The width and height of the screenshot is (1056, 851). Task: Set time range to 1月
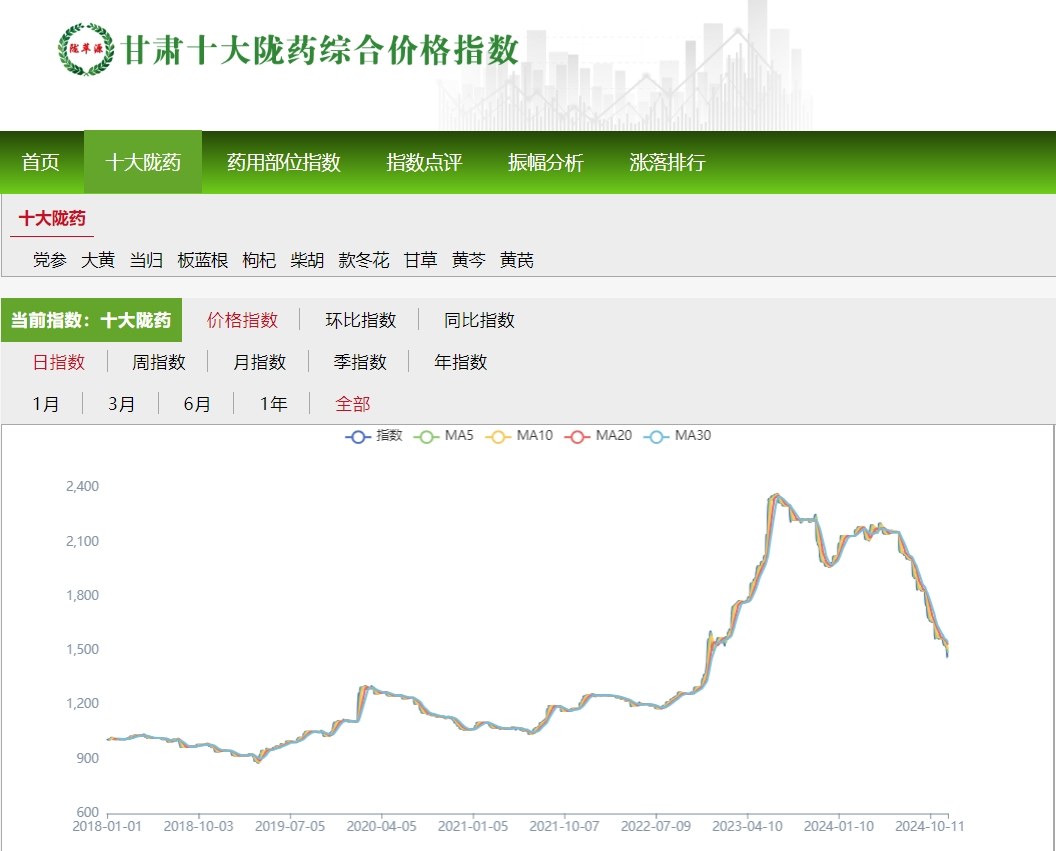tap(46, 404)
